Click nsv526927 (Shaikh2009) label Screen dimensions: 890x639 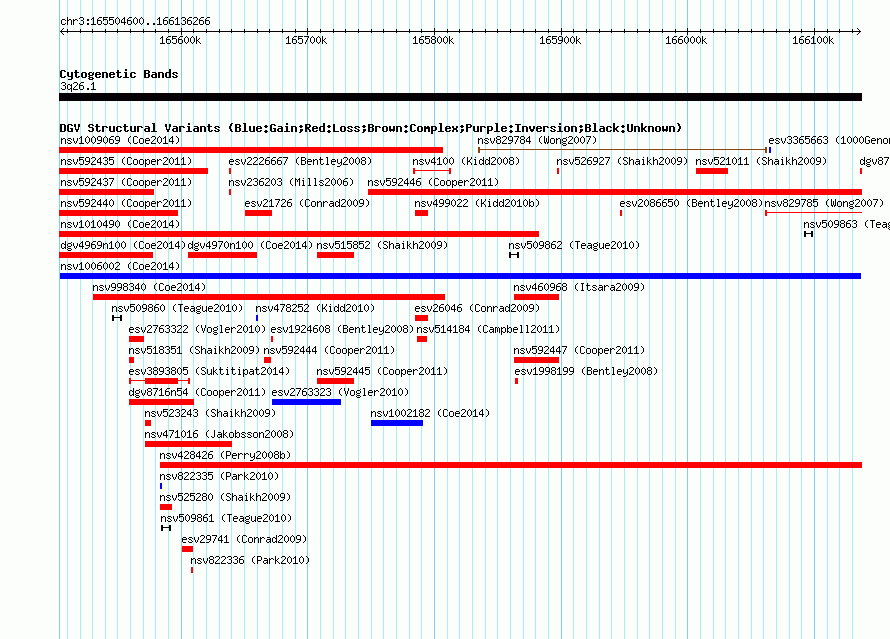click(x=622, y=161)
